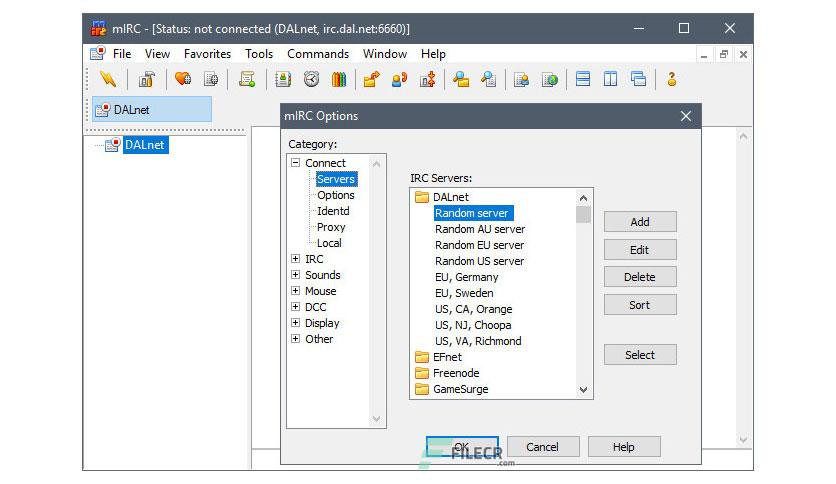Click the Edit server button

[x=640, y=249]
